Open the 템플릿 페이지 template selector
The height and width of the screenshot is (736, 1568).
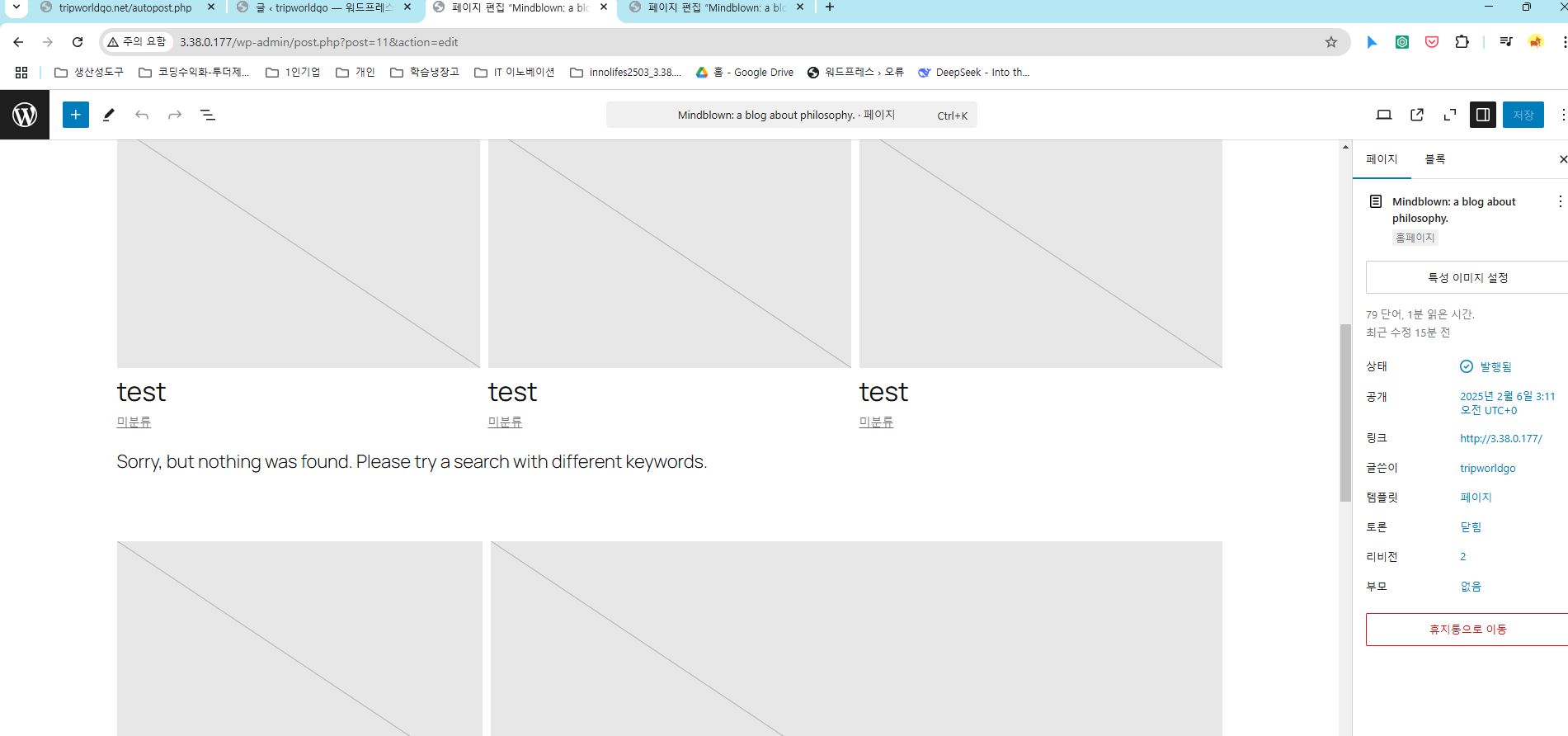click(x=1476, y=498)
